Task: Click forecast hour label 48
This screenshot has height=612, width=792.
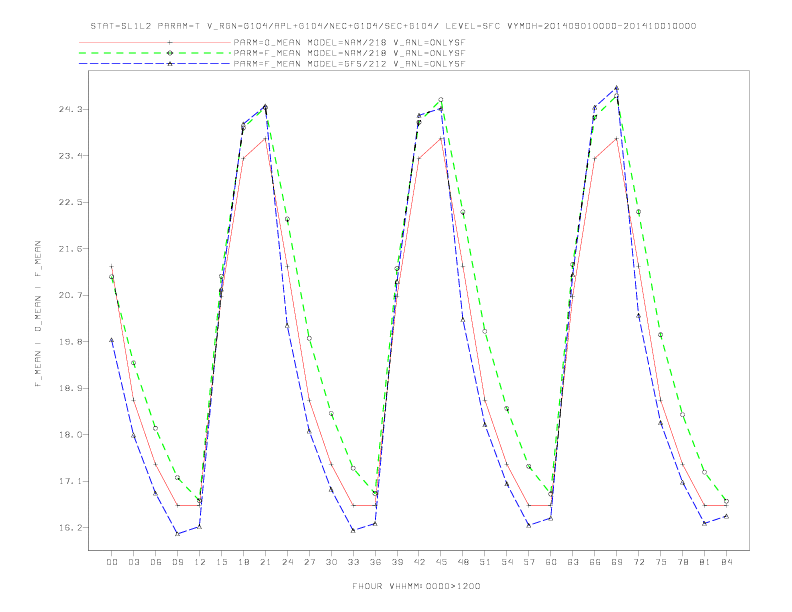Action: click(463, 562)
